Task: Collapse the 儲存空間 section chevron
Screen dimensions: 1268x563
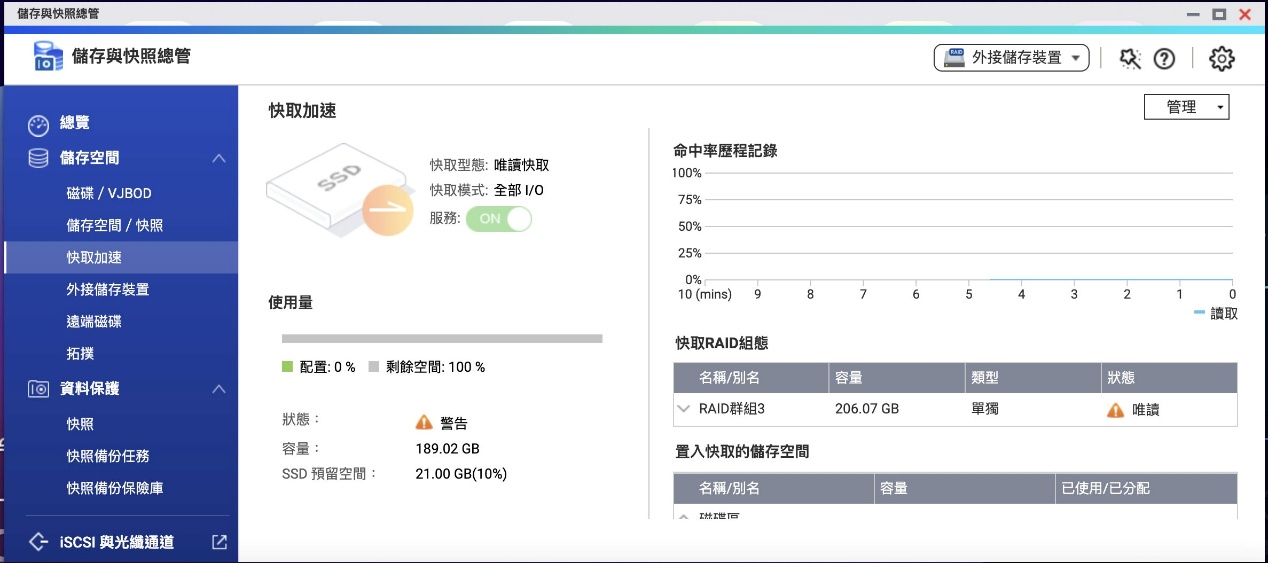Action: [219, 158]
